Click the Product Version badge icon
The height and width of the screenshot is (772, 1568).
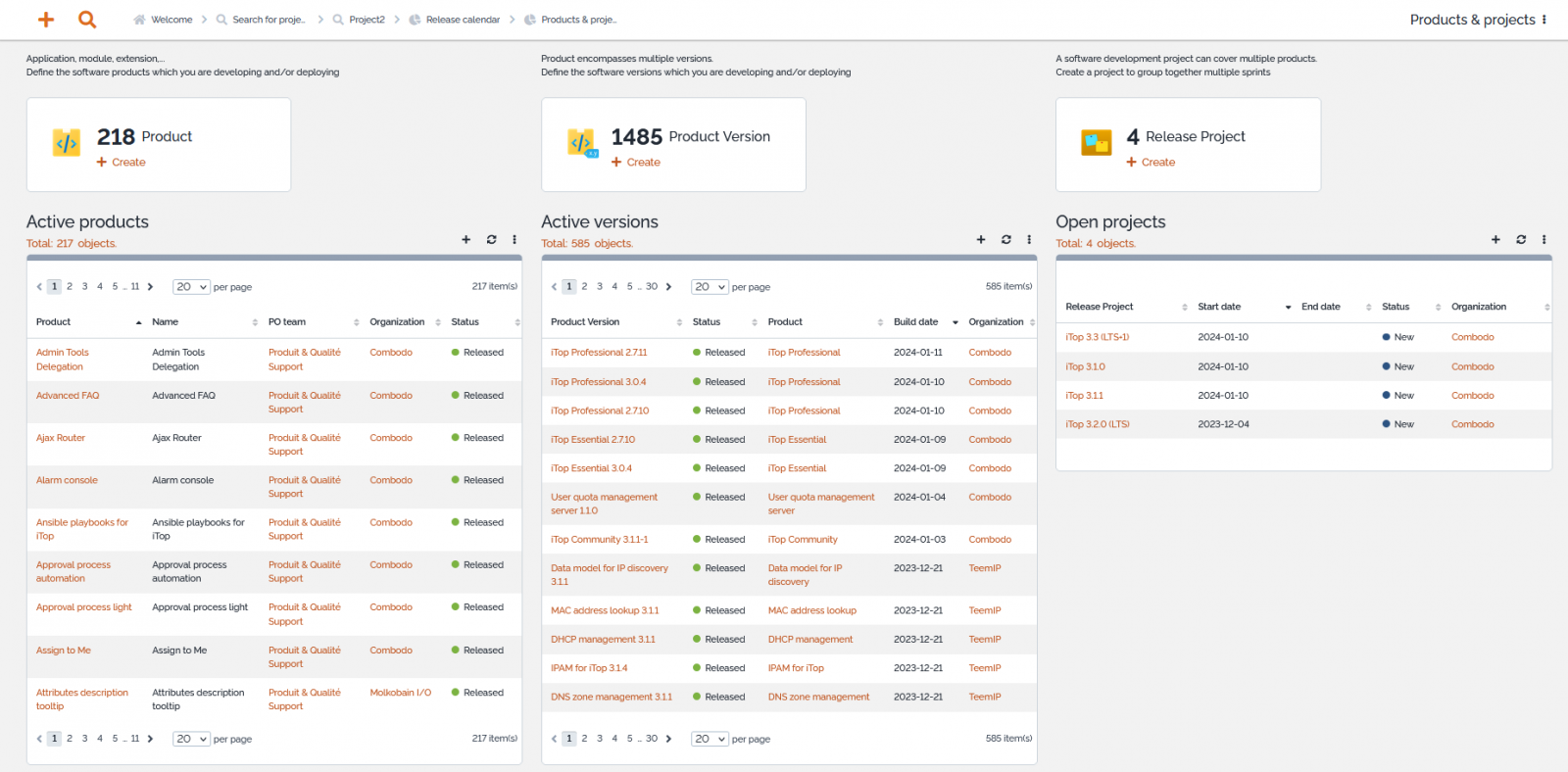[x=582, y=143]
